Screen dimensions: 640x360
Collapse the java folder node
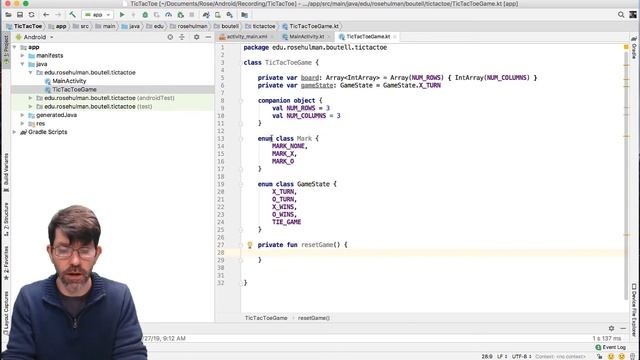pos(23,64)
